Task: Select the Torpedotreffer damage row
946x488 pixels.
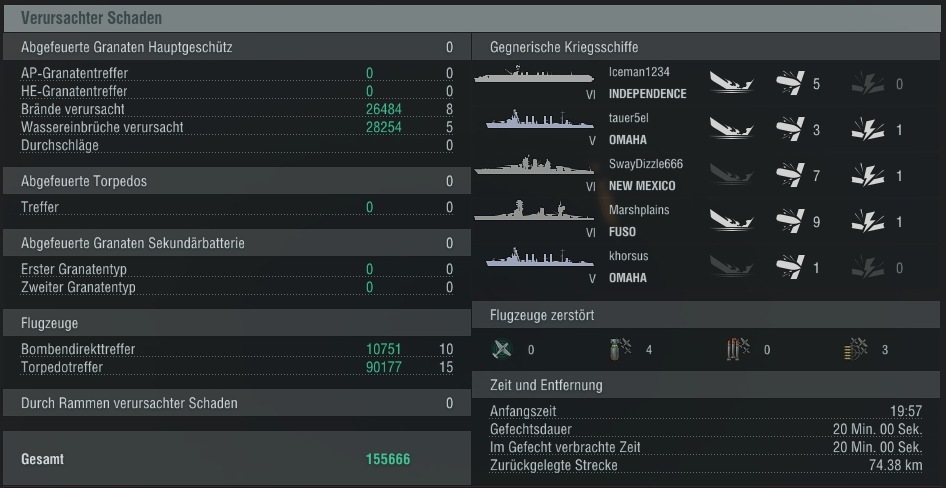Action: [x=236, y=367]
